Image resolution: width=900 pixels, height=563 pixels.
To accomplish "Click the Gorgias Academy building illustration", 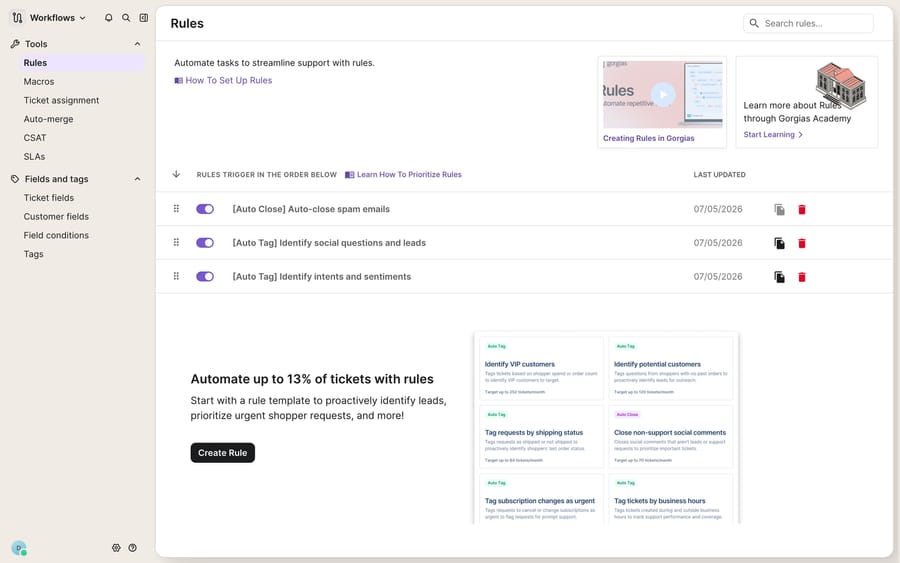I will tap(841, 86).
